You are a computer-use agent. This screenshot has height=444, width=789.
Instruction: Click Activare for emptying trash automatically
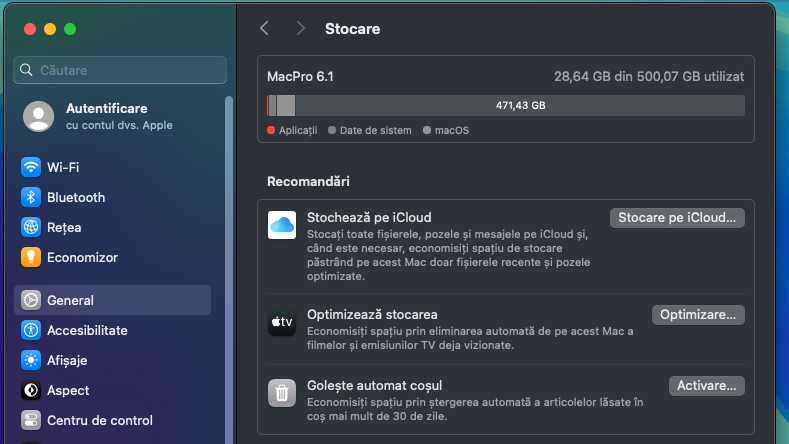(x=706, y=386)
